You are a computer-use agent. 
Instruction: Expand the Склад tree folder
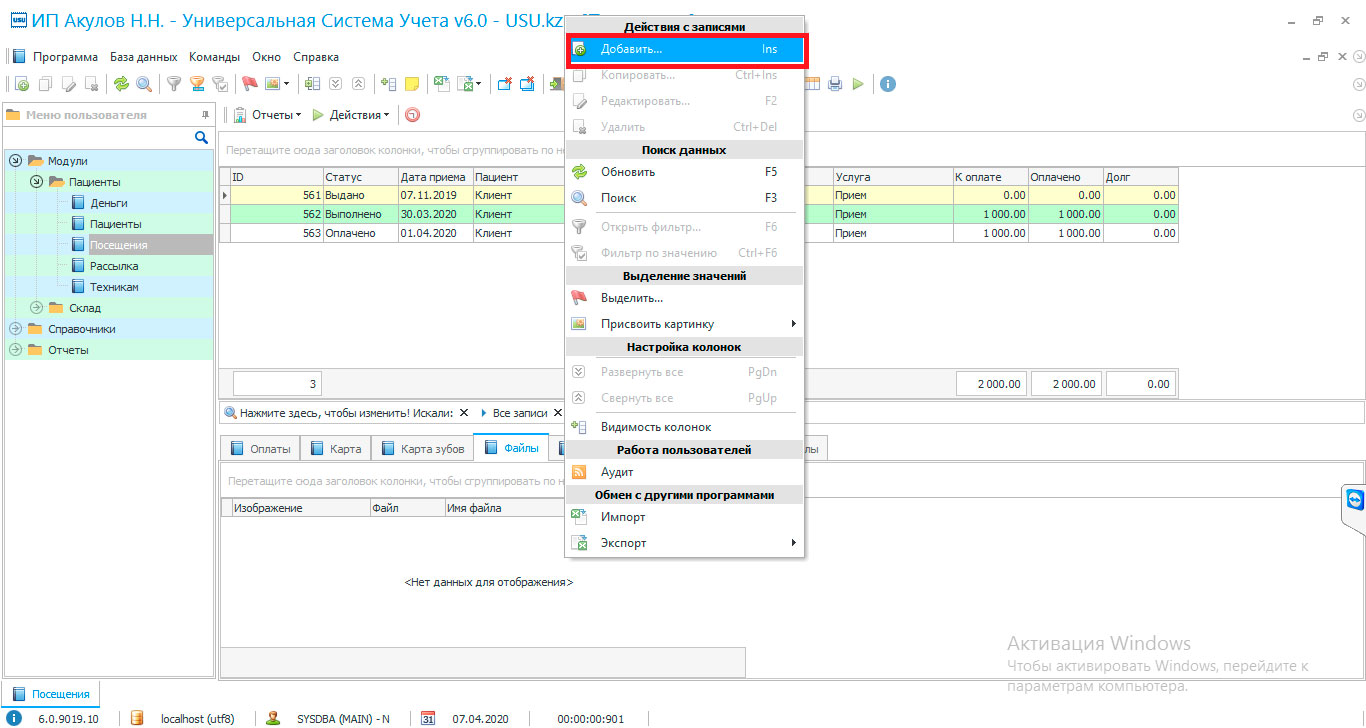[x=36, y=308]
